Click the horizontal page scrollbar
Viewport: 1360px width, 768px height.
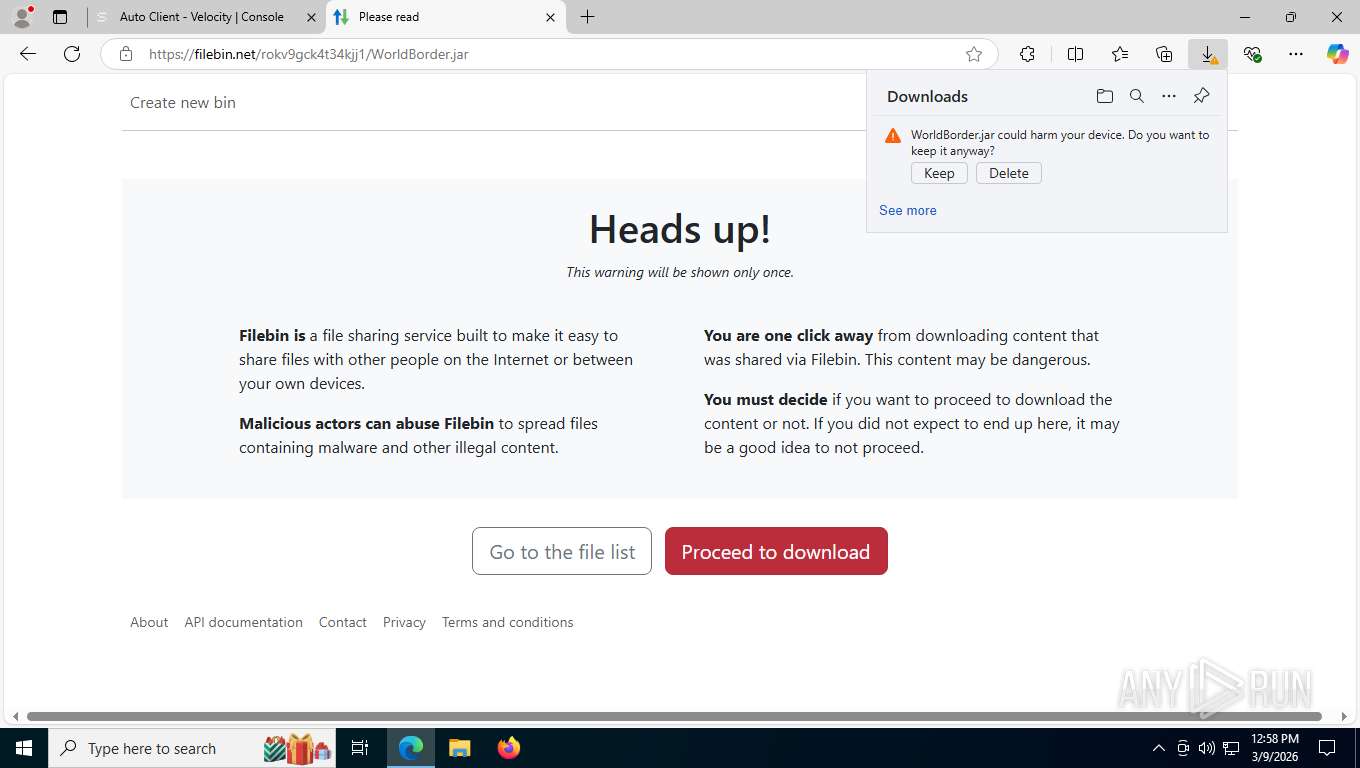pyautogui.click(x=674, y=716)
